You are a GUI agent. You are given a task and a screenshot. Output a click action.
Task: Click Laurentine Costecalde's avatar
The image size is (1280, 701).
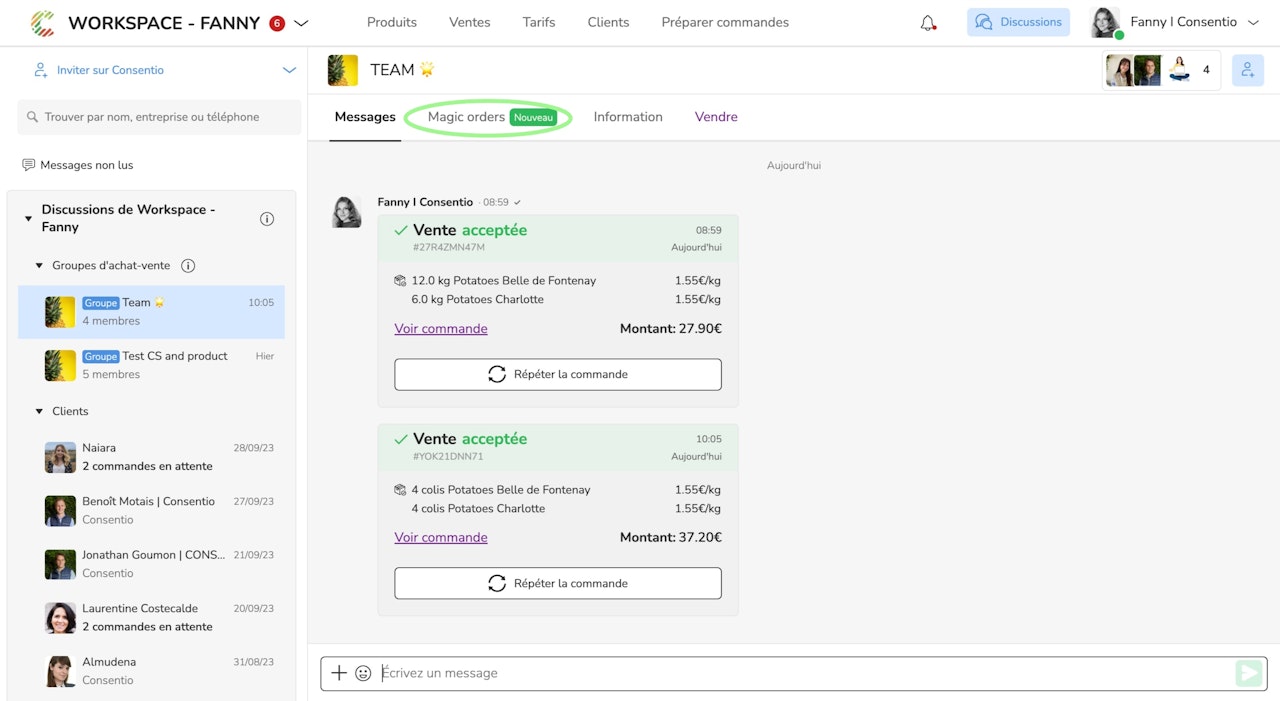(60, 617)
